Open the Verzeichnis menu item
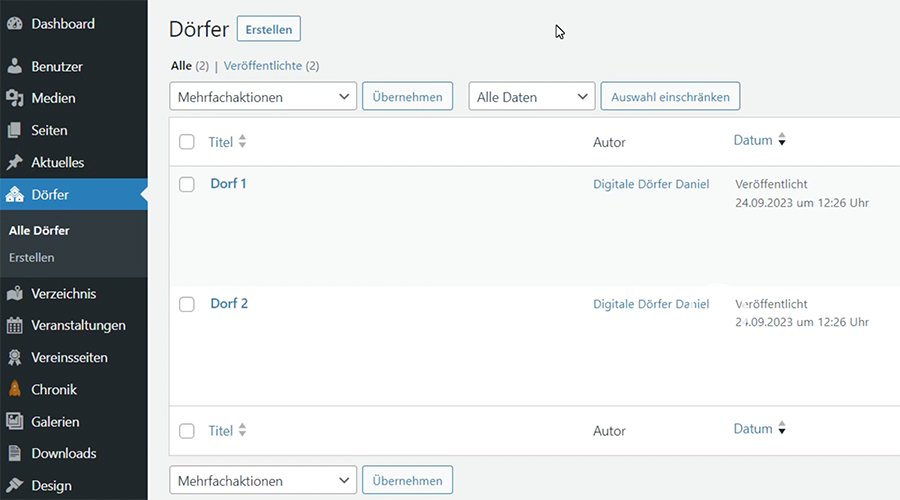Image resolution: width=900 pixels, height=500 pixels. coord(64,293)
